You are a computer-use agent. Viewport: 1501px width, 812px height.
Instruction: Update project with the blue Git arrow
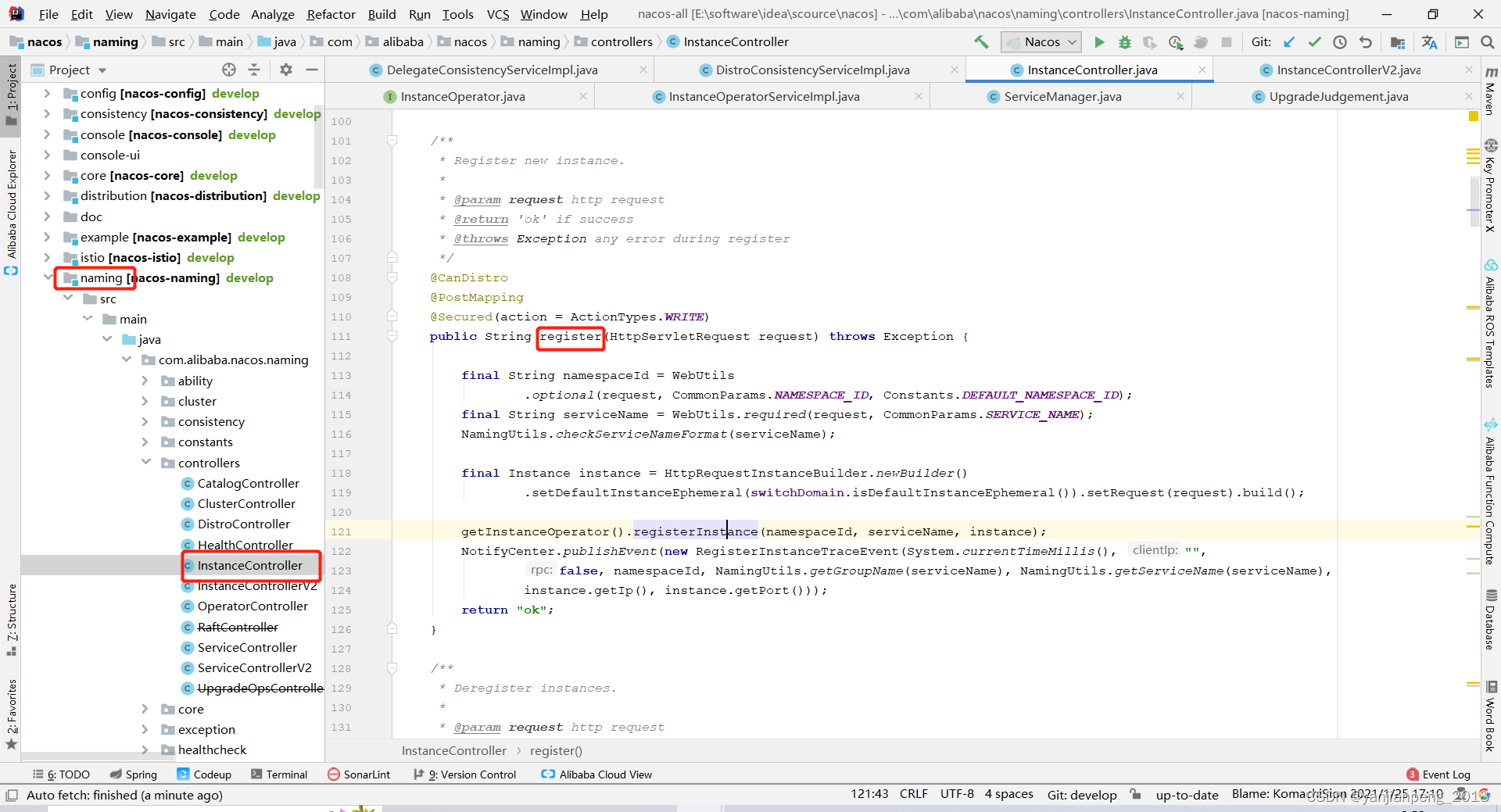pos(1289,41)
